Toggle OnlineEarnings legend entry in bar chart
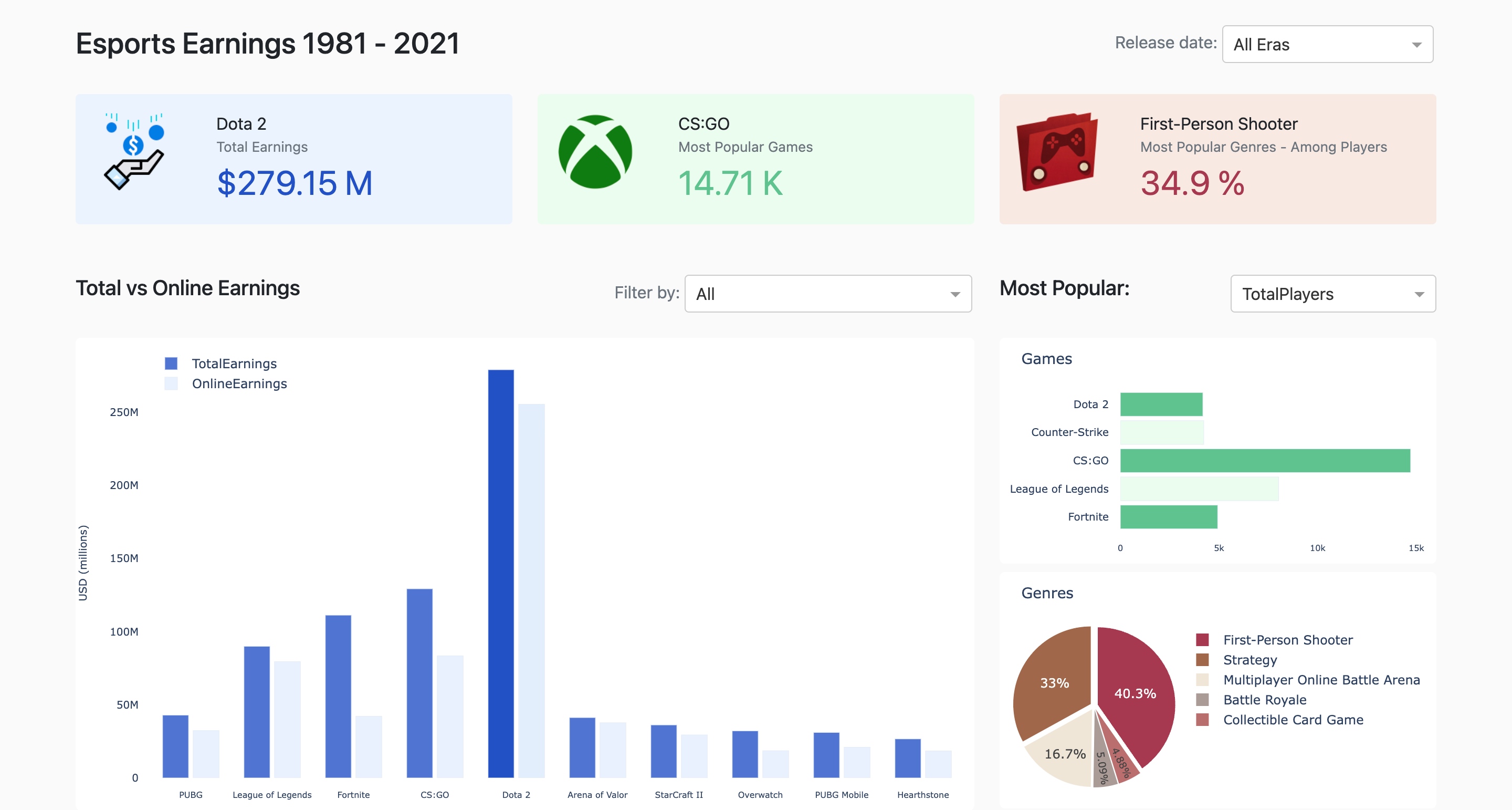 pyautogui.click(x=239, y=383)
